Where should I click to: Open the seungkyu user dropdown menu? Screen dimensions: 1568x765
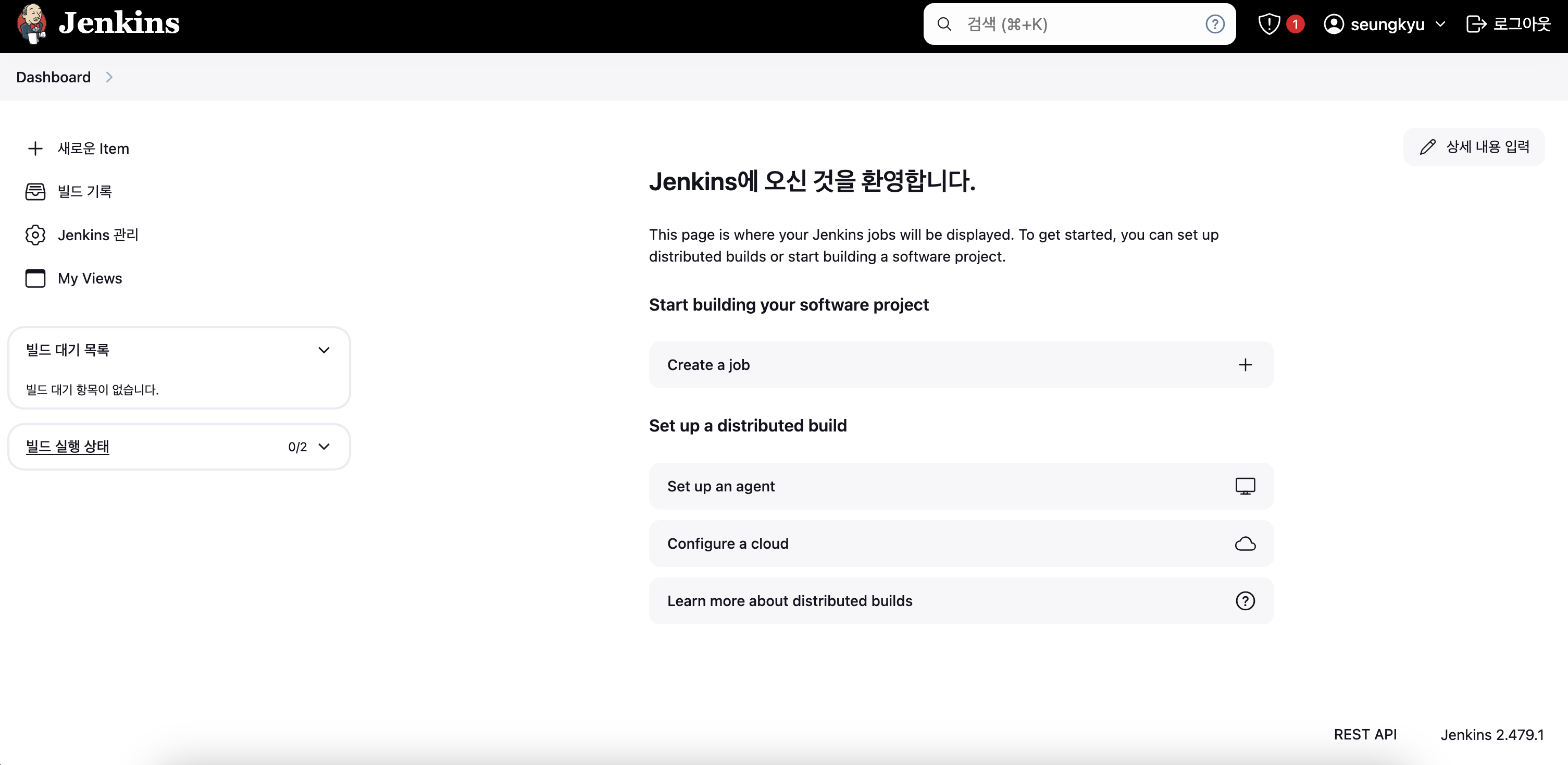1440,24
